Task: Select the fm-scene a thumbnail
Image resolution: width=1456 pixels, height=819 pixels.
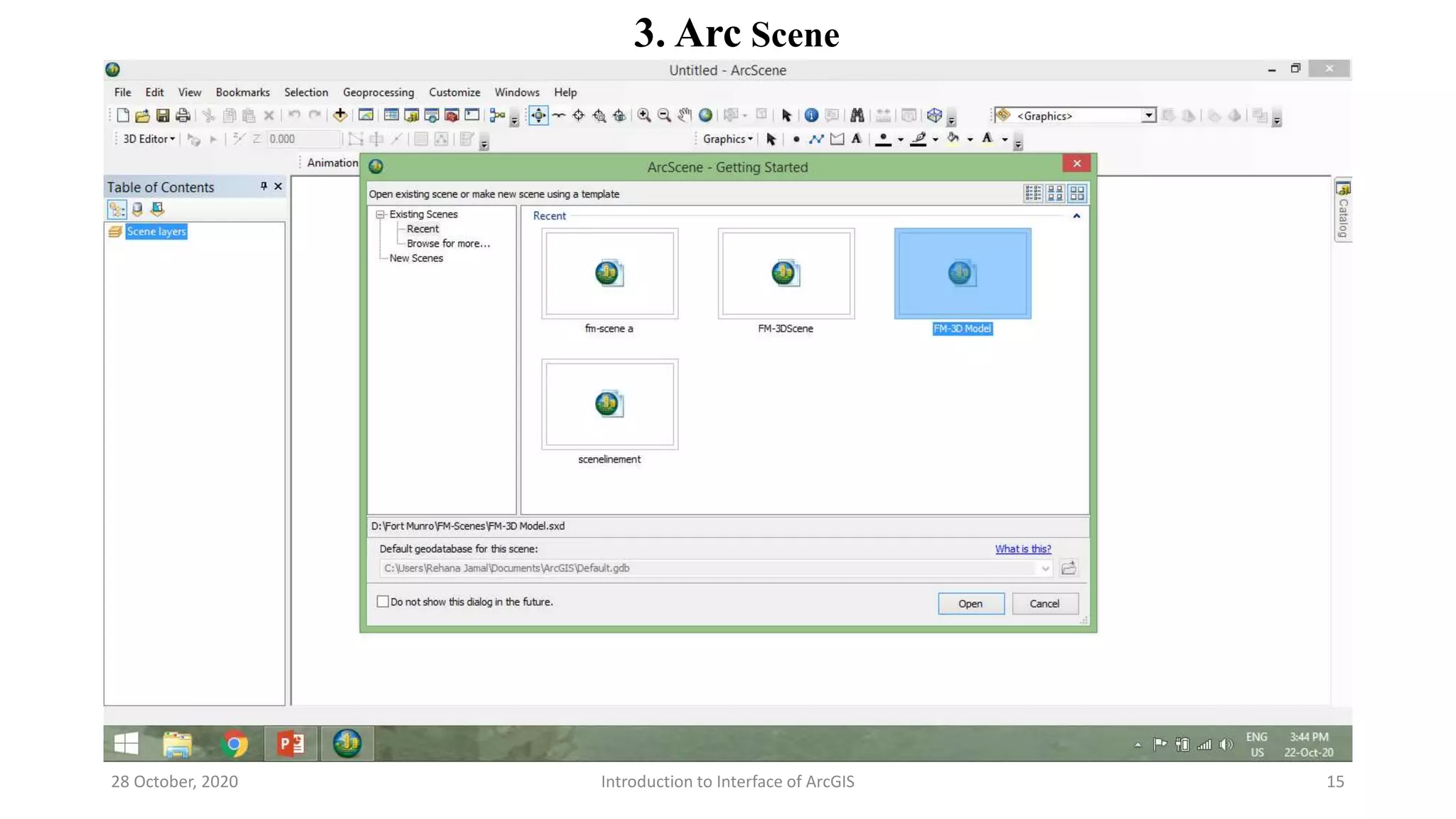Action: tap(609, 274)
